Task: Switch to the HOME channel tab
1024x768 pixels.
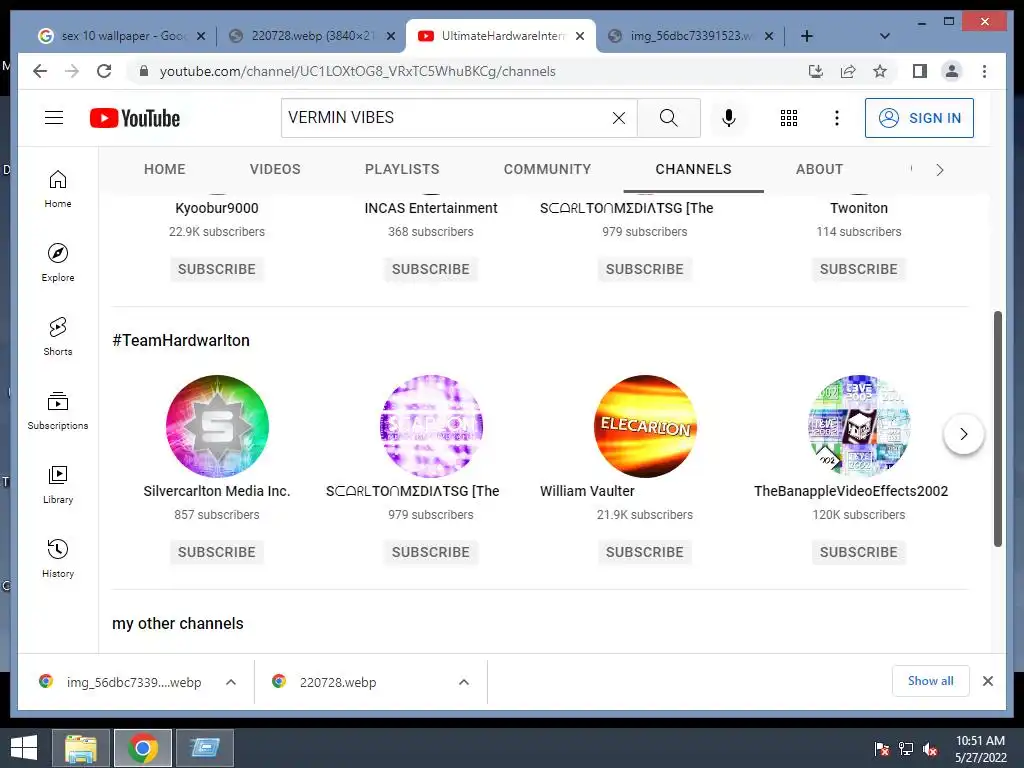Action: pos(165,169)
